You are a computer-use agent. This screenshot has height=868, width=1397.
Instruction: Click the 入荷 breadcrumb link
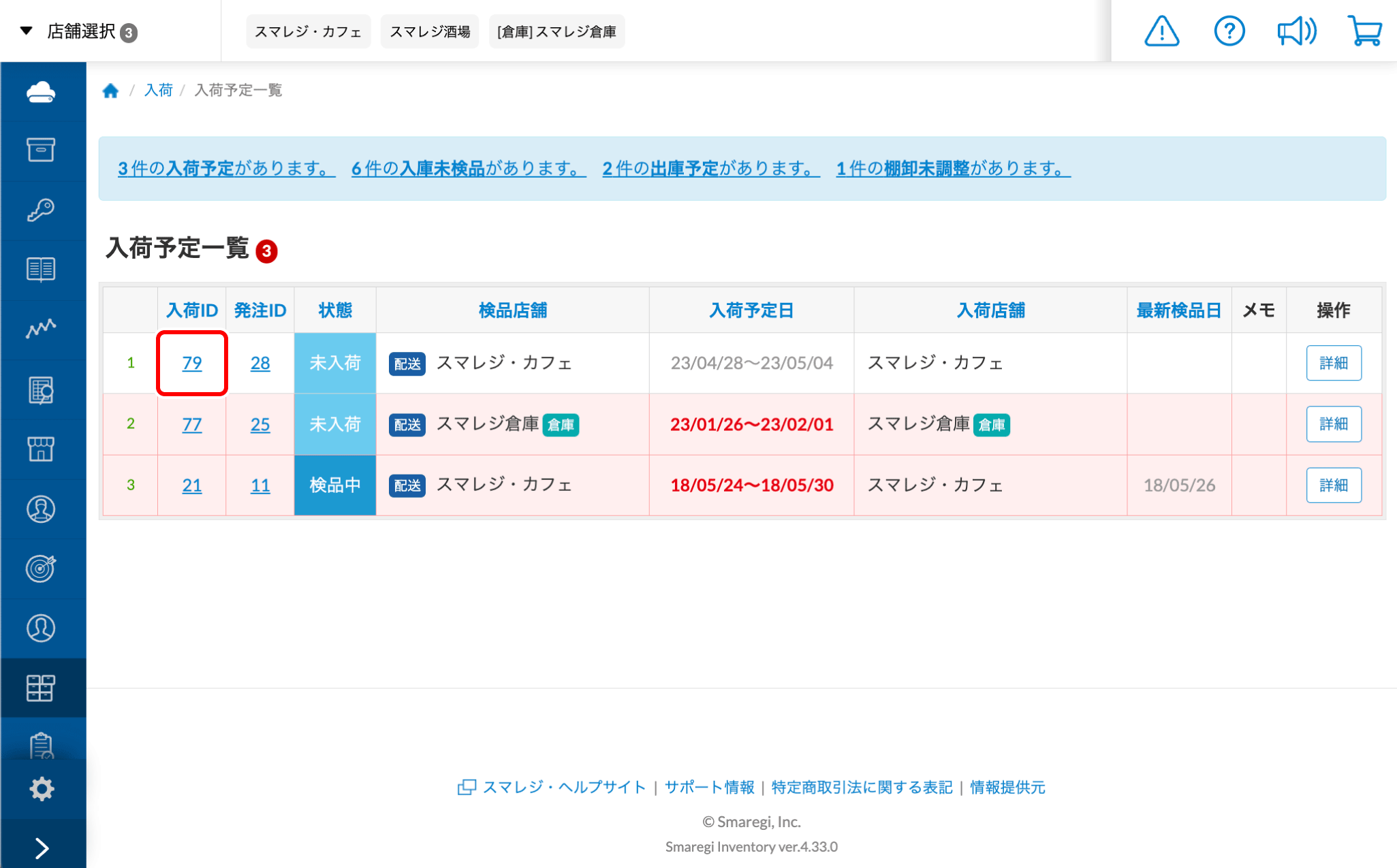coord(158,91)
